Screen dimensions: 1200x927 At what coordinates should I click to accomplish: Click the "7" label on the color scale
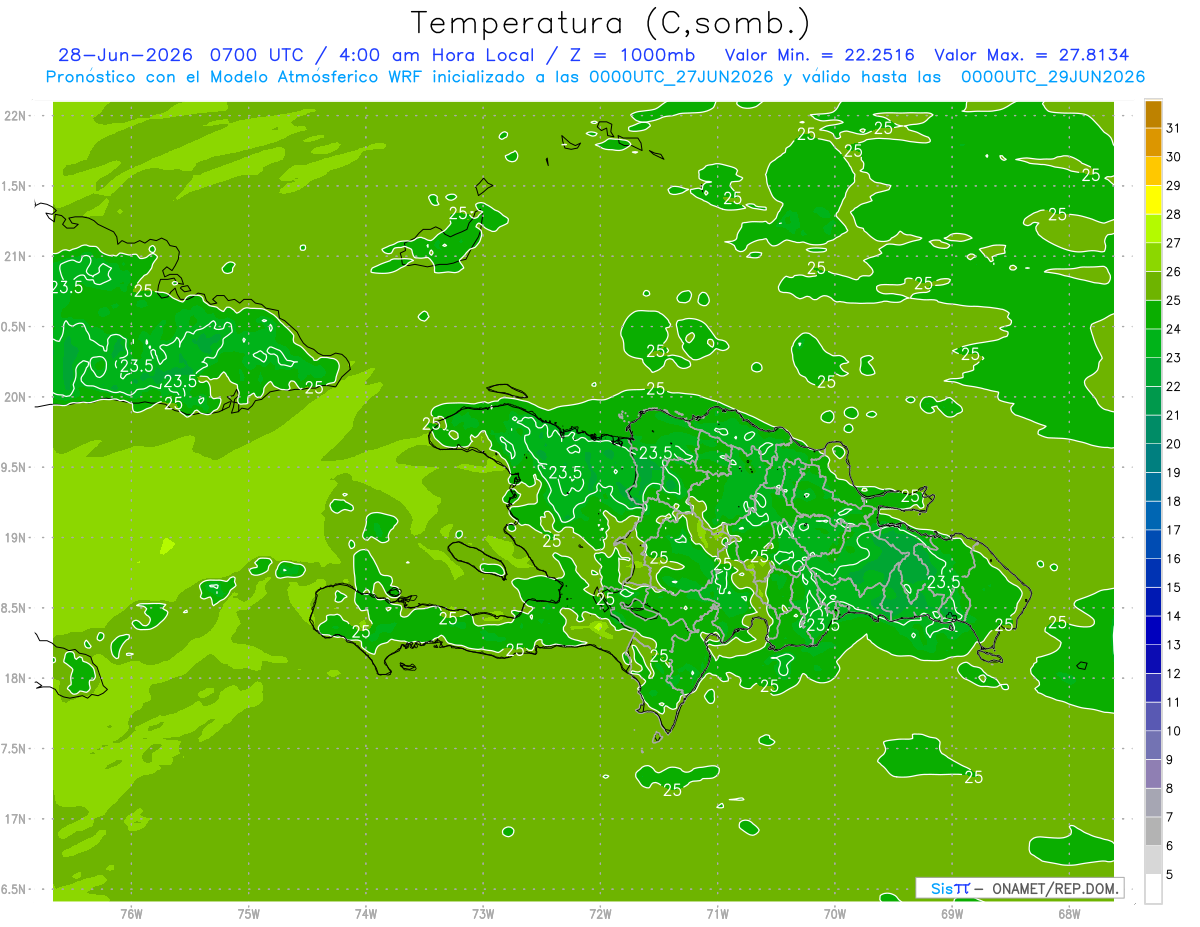[1170, 817]
